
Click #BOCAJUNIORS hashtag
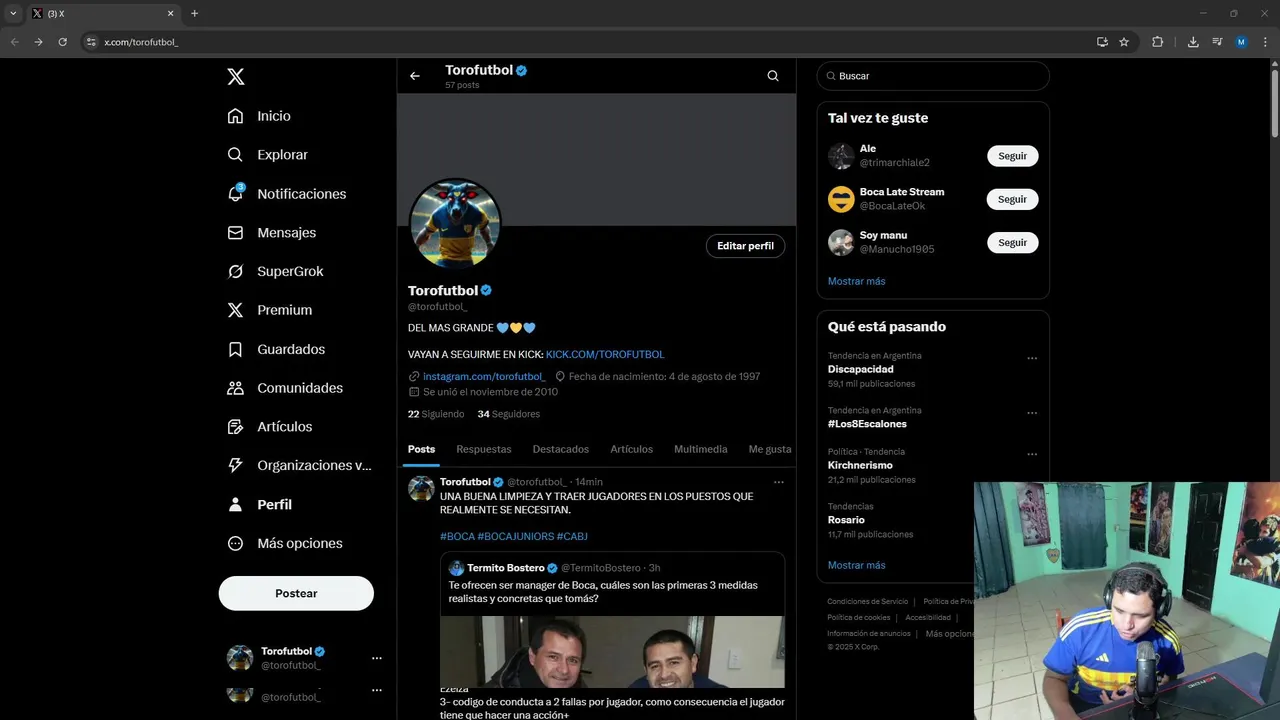pos(515,537)
